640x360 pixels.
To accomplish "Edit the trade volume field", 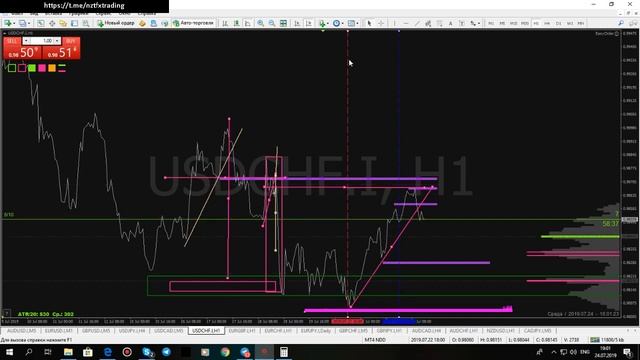I will [42, 41].
